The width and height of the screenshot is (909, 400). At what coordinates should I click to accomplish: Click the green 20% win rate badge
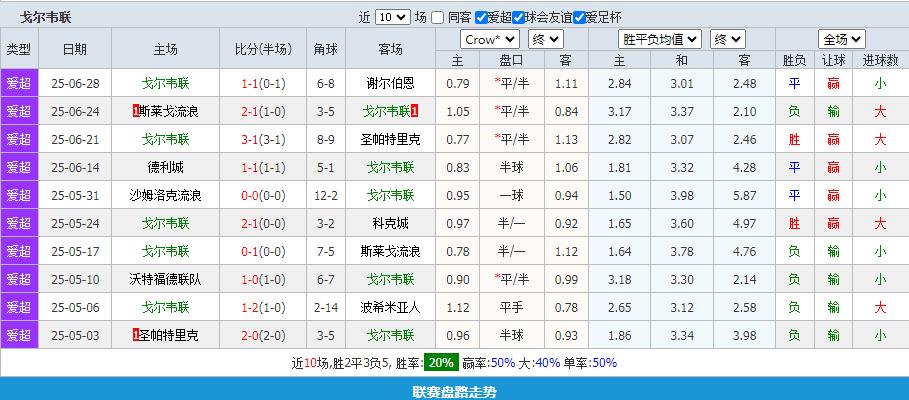pyautogui.click(x=440, y=362)
